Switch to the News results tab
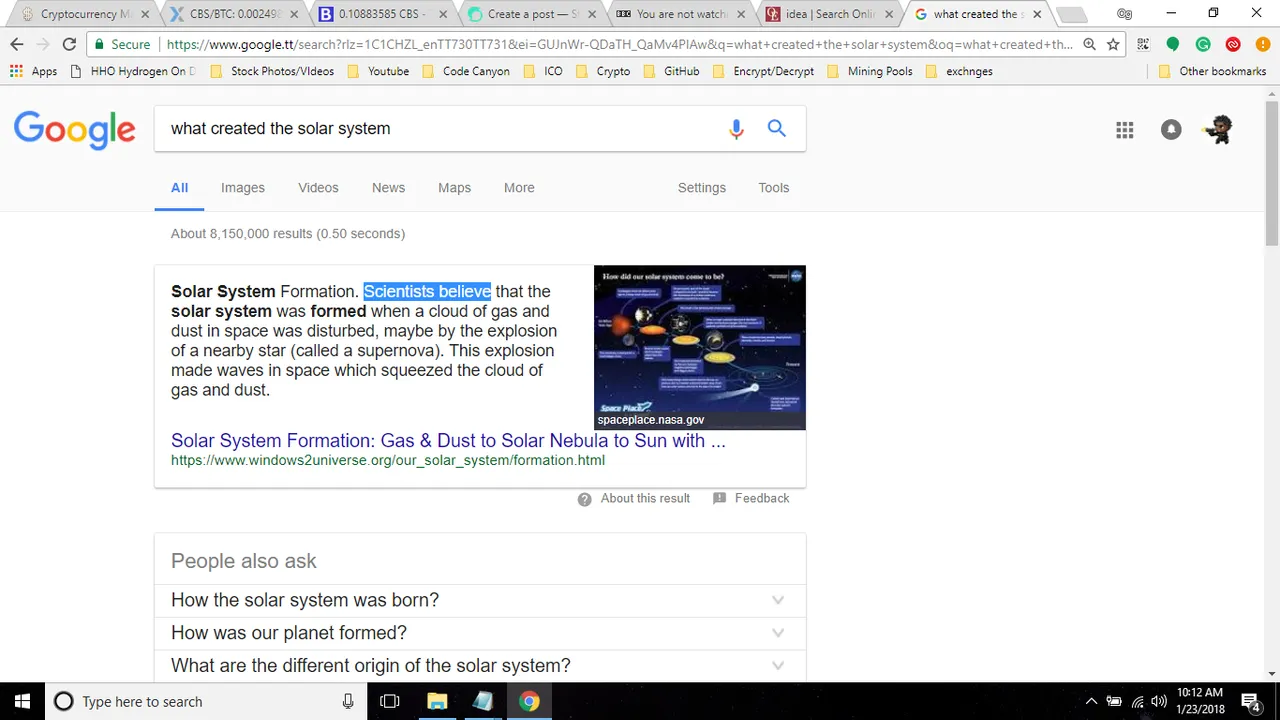Viewport: 1280px width, 720px height. (388, 188)
